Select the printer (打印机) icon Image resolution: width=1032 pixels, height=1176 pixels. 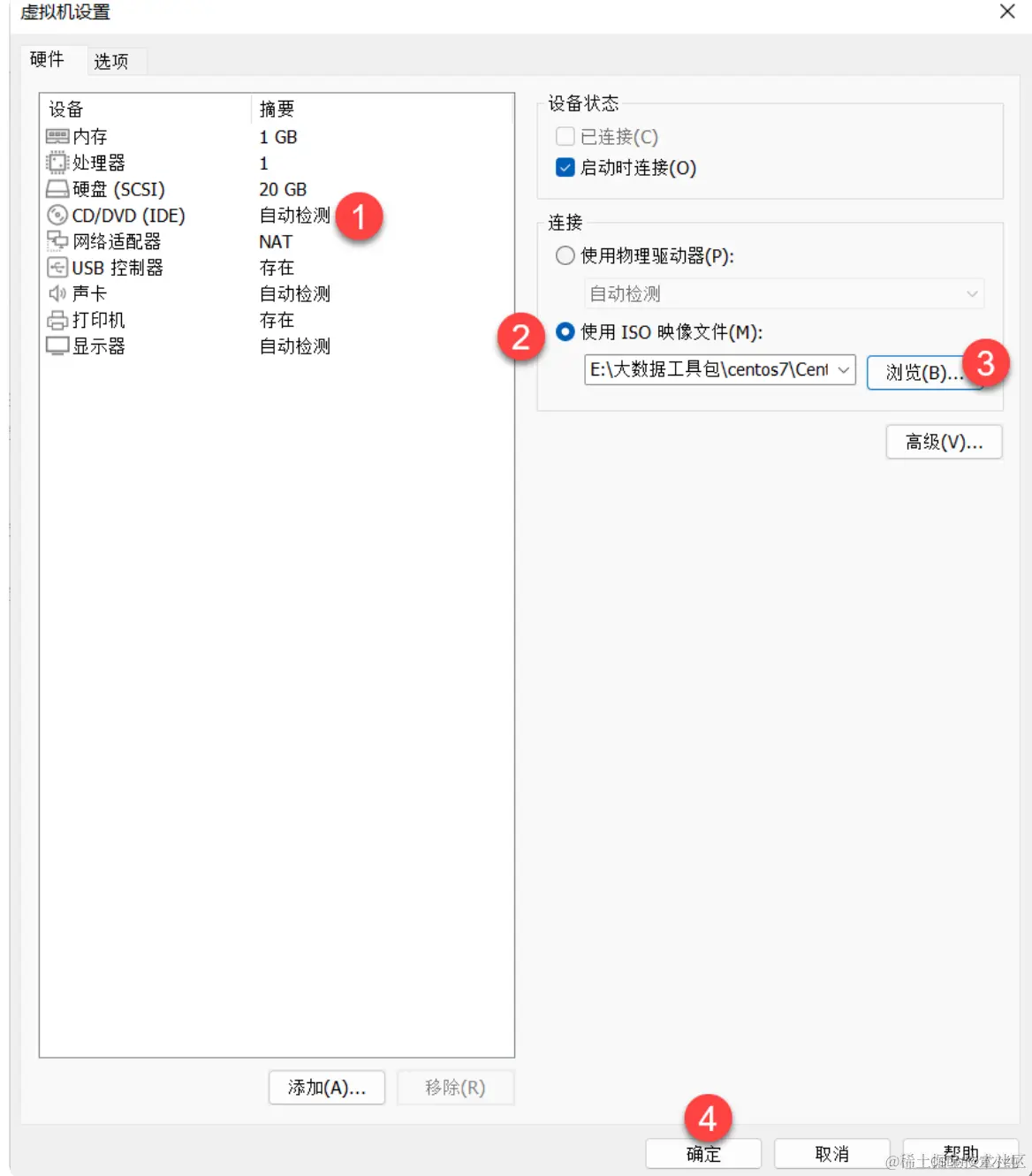pos(57,319)
